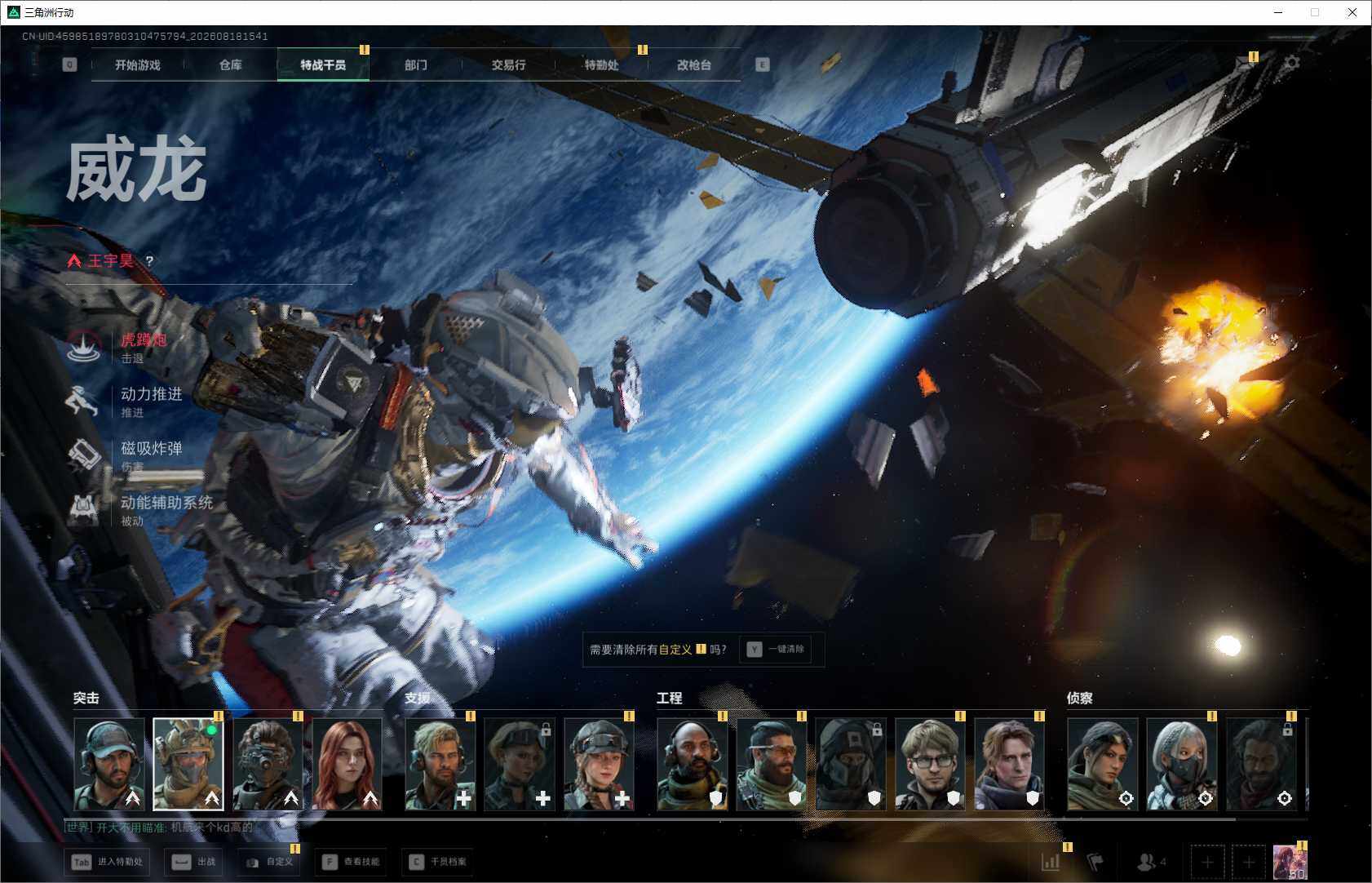Select the 特战干员 tab
1372x883 pixels.
tap(323, 64)
